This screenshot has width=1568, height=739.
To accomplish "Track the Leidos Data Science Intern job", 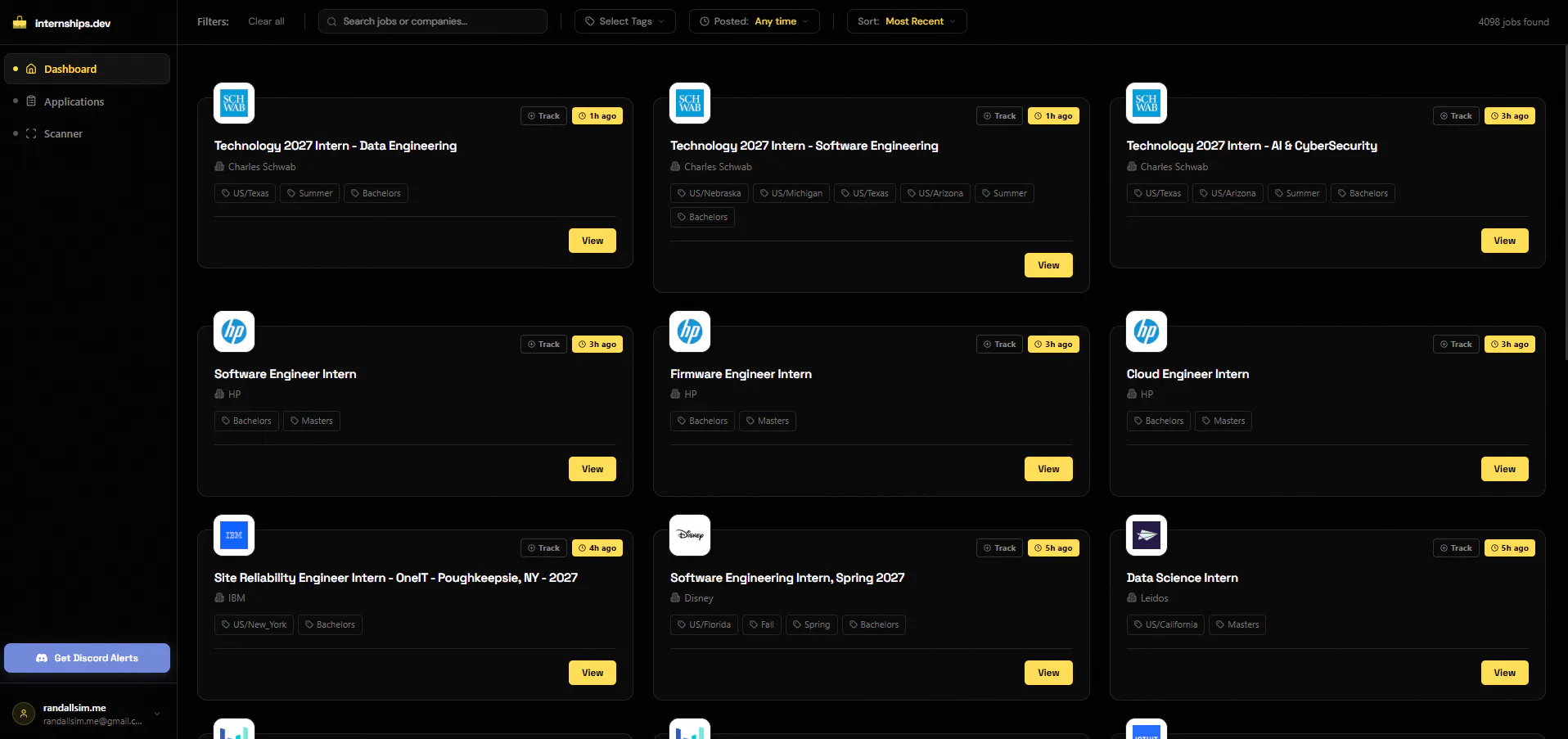I will [1456, 548].
